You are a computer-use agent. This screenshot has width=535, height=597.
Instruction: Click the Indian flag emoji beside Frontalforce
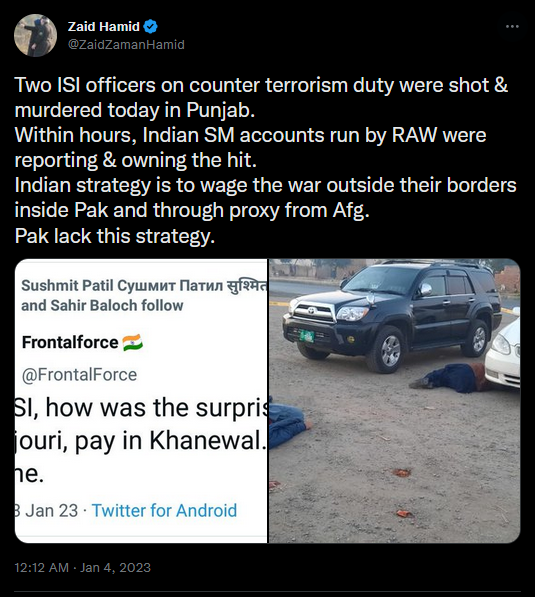pyautogui.click(x=133, y=342)
